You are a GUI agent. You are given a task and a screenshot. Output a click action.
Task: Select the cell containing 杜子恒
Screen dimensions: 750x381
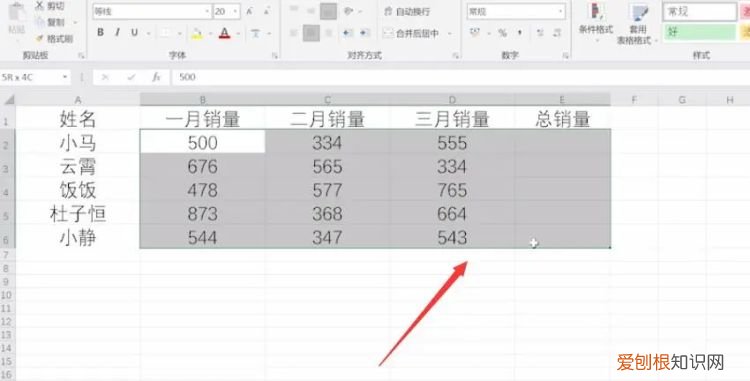77,214
